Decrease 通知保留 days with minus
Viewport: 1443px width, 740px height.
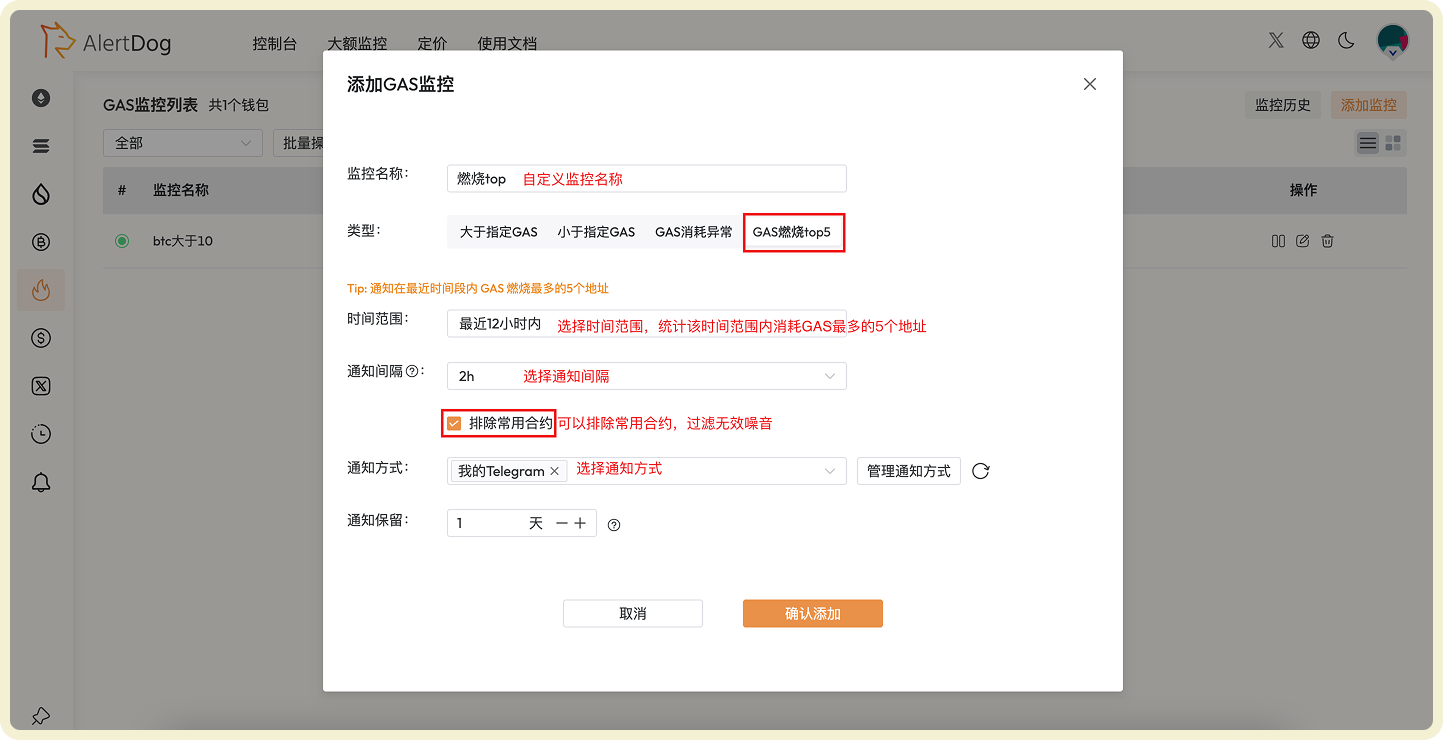point(562,523)
